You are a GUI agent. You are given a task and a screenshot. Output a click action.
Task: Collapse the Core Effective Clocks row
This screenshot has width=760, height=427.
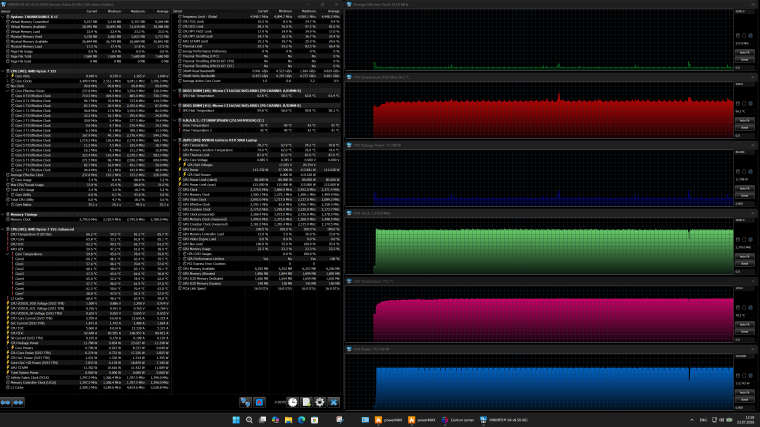[x=7, y=91]
